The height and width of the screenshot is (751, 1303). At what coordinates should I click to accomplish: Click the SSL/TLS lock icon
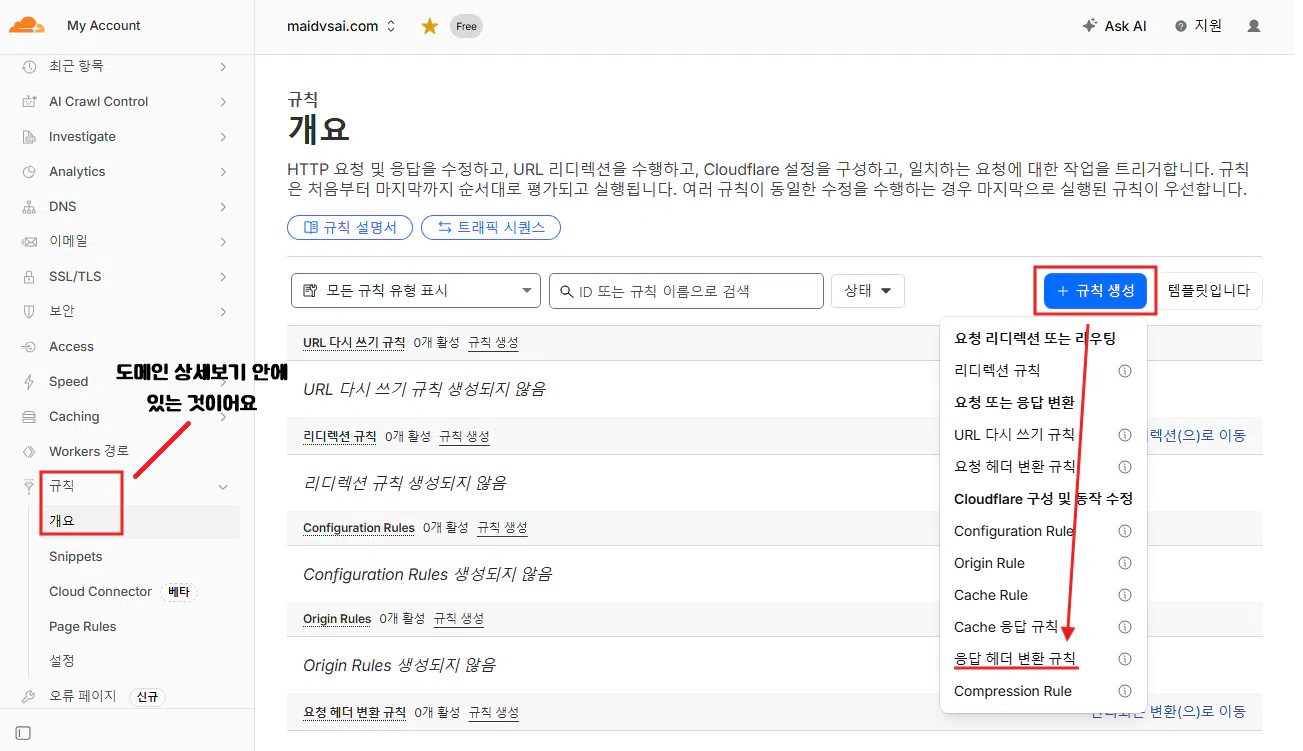pos(29,276)
